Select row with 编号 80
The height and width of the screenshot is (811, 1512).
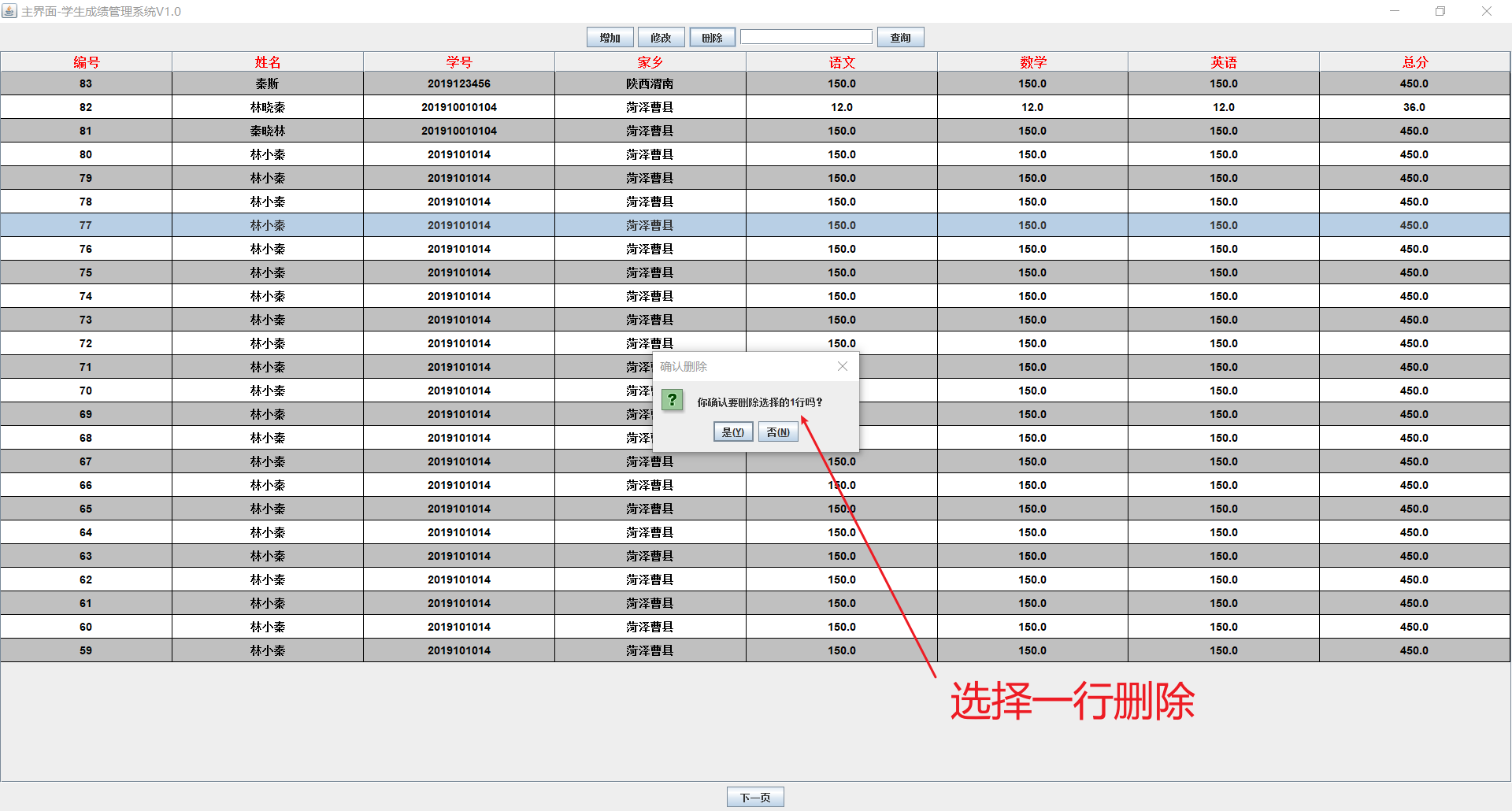[755, 154]
